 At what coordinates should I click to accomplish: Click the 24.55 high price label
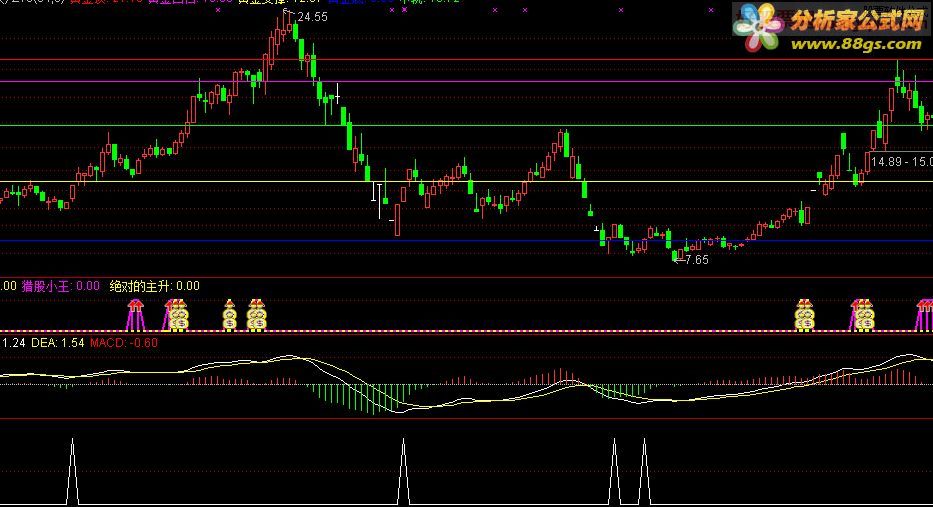tap(312, 17)
